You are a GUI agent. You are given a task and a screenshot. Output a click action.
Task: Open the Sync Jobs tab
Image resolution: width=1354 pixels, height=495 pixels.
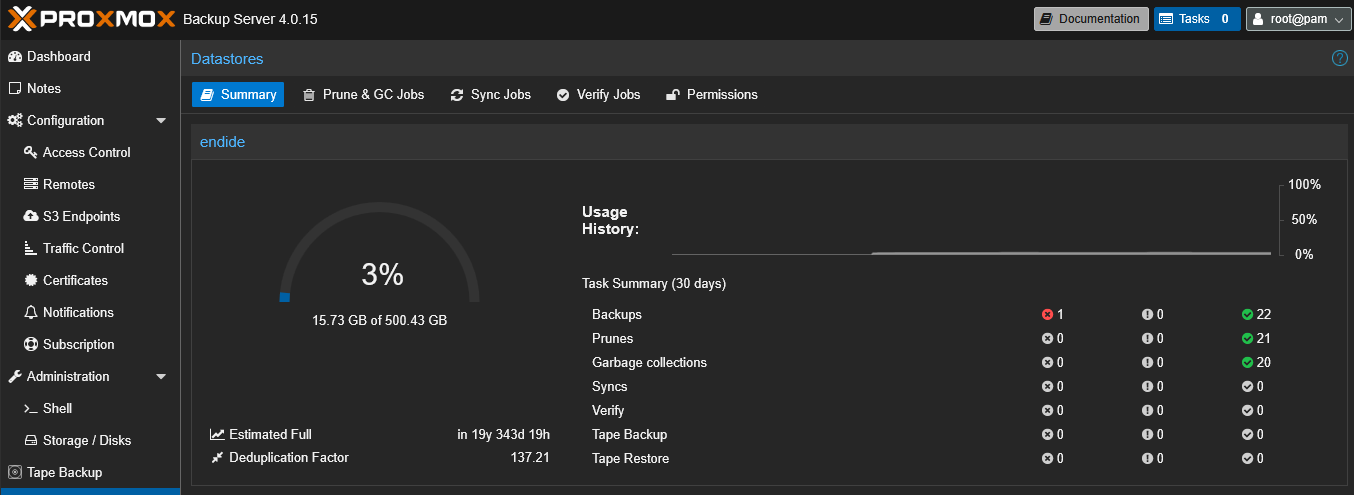(x=490, y=95)
